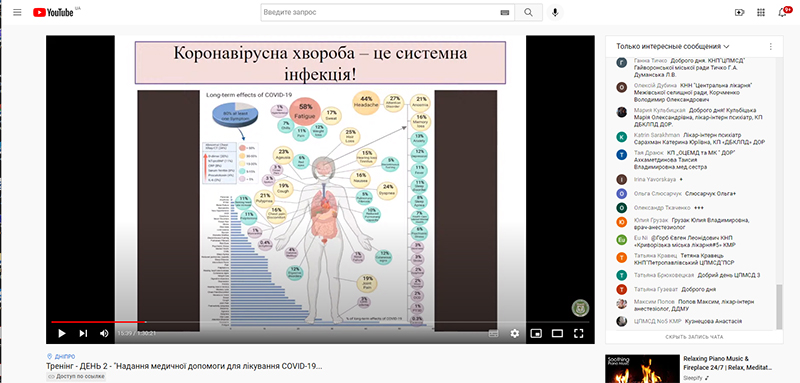The width and height of the screenshot is (800, 383).
Task: Click the magnifier search button
Action: coord(528,12)
